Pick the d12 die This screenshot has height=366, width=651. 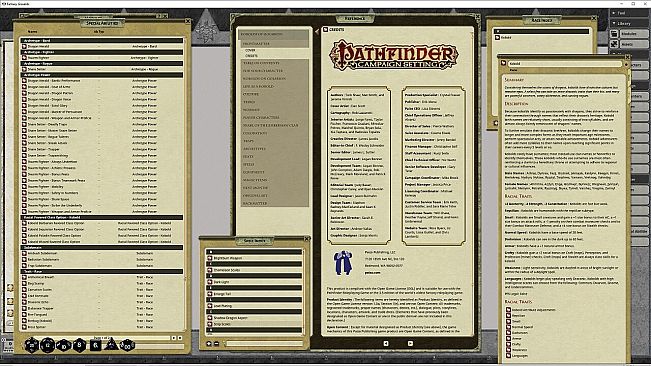47,345
